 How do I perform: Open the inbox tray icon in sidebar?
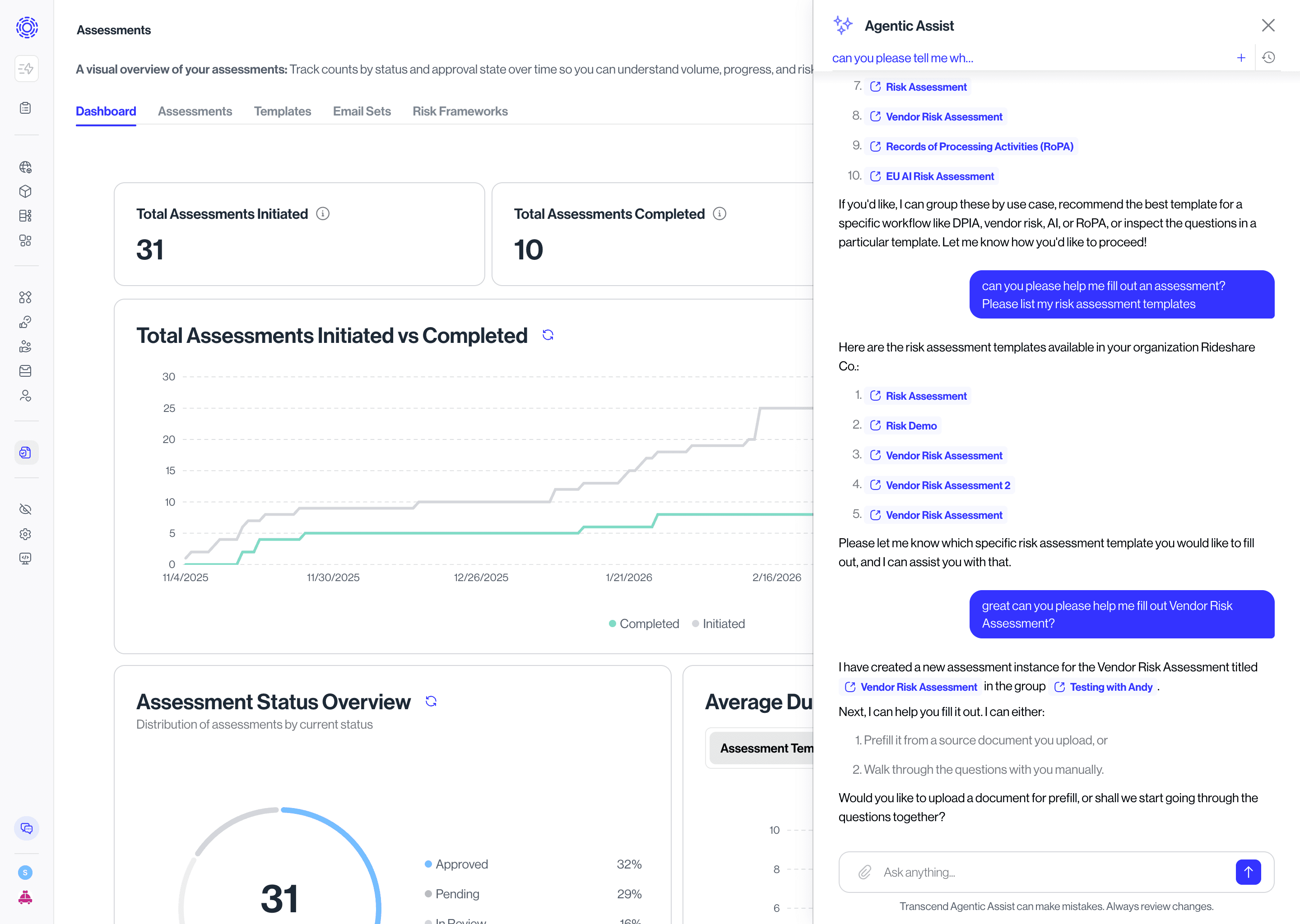point(26,371)
